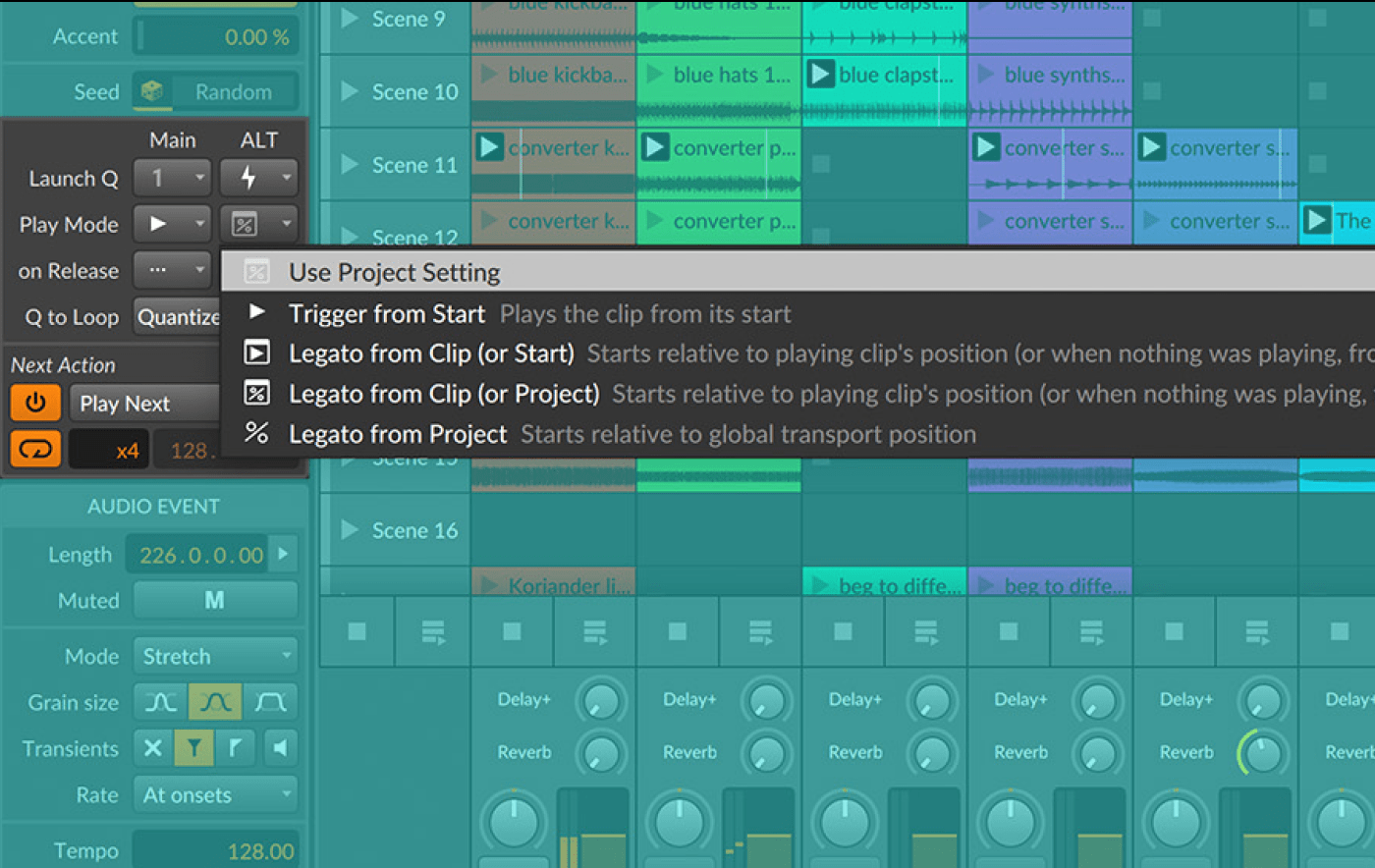
Task: Play the first beg to diffe clip
Action: 819,585
